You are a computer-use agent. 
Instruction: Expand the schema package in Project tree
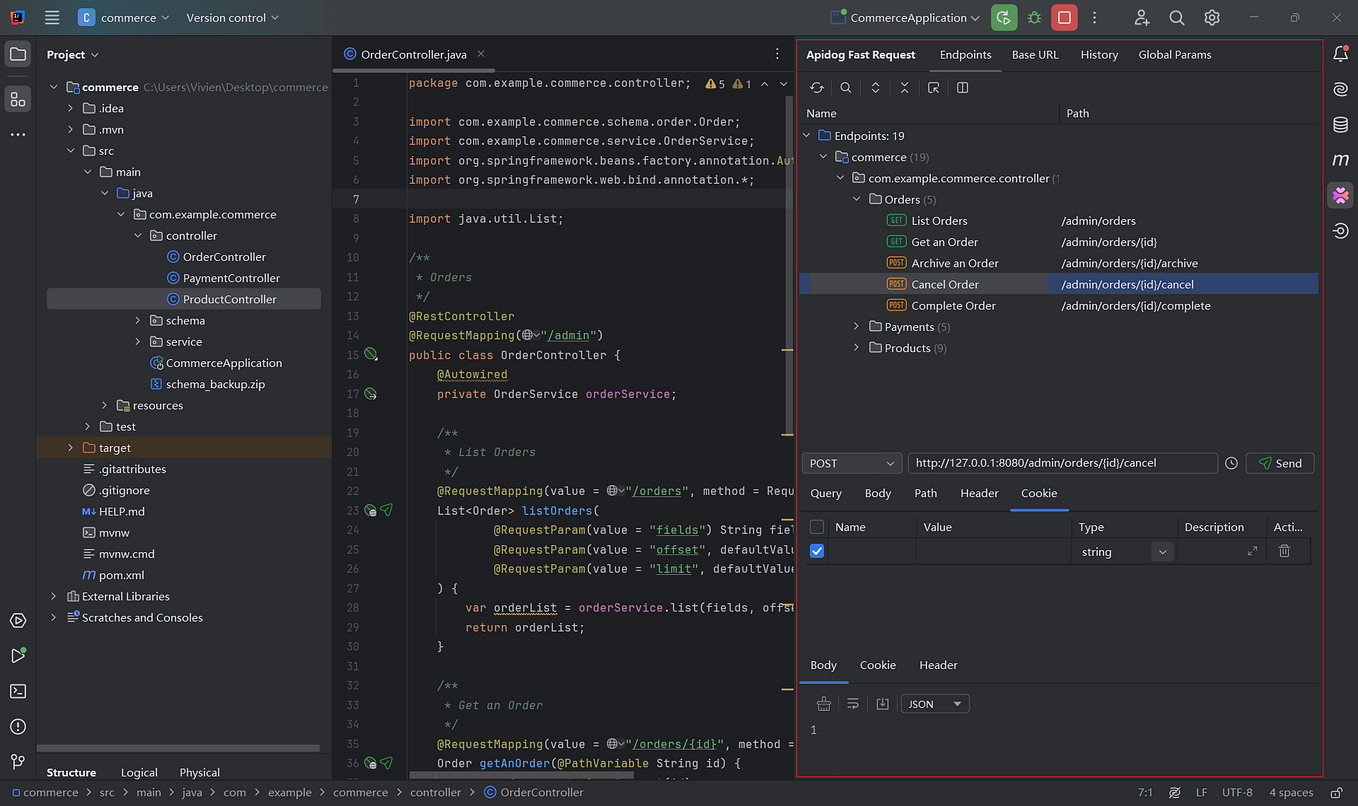(139, 321)
